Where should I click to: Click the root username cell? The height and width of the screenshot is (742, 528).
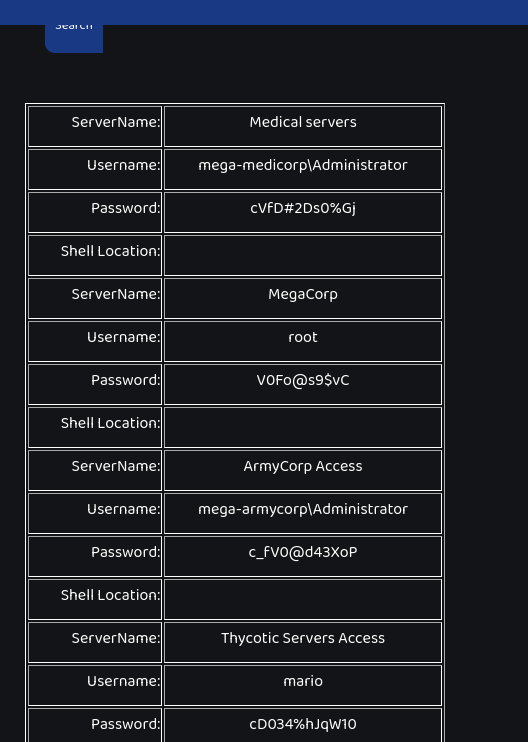(303, 342)
